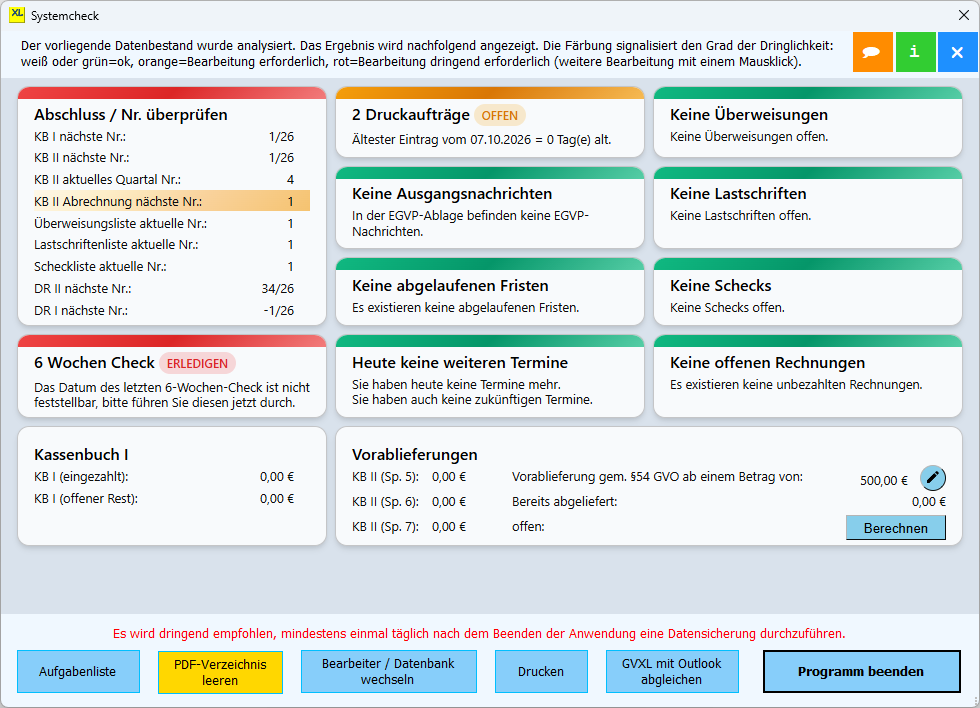Click the Abschluss / Nr. überprüfen heading

[131, 115]
